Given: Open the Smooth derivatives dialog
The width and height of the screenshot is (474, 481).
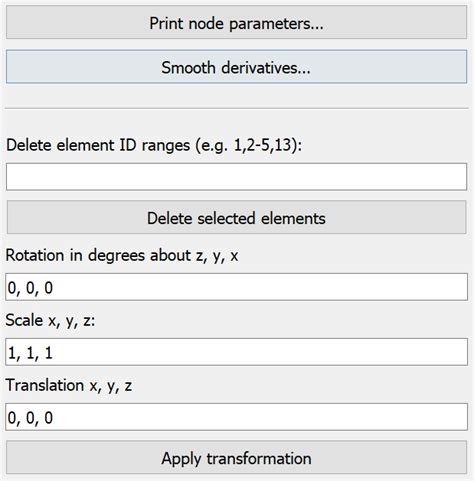Looking at the screenshot, I should pyautogui.click(x=236, y=67).
